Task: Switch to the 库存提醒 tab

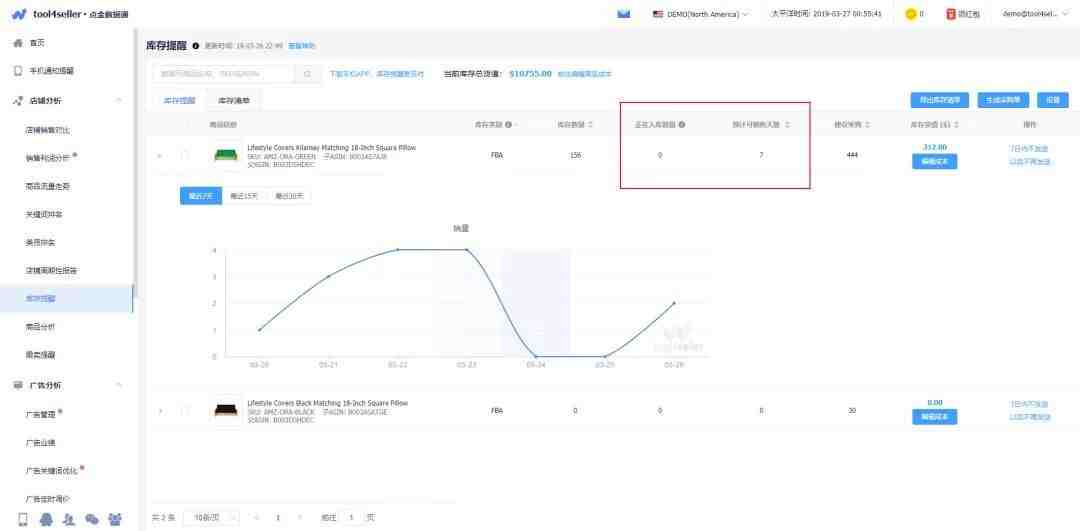Action: pos(179,101)
